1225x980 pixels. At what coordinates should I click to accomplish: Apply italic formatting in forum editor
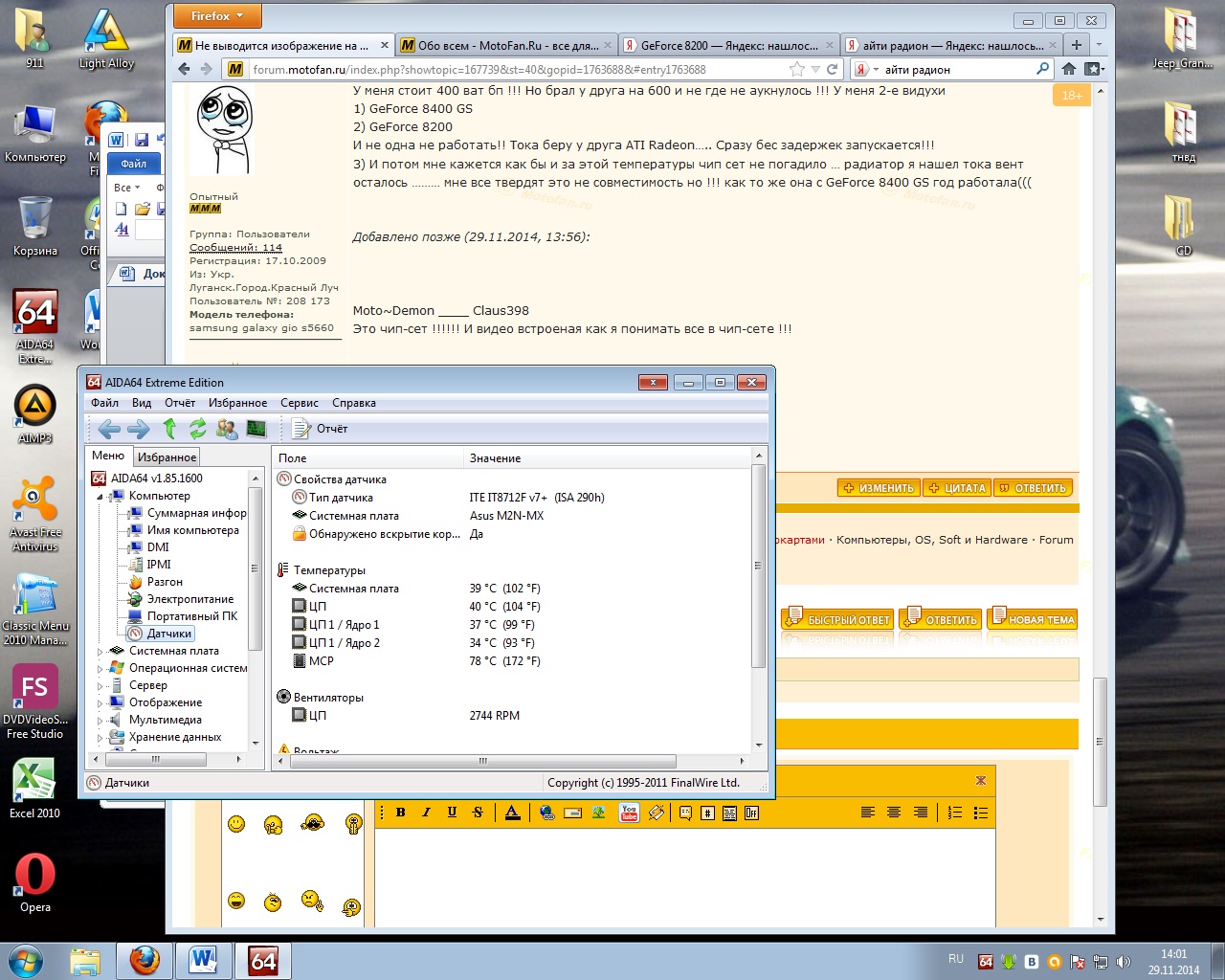click(427, 813)
